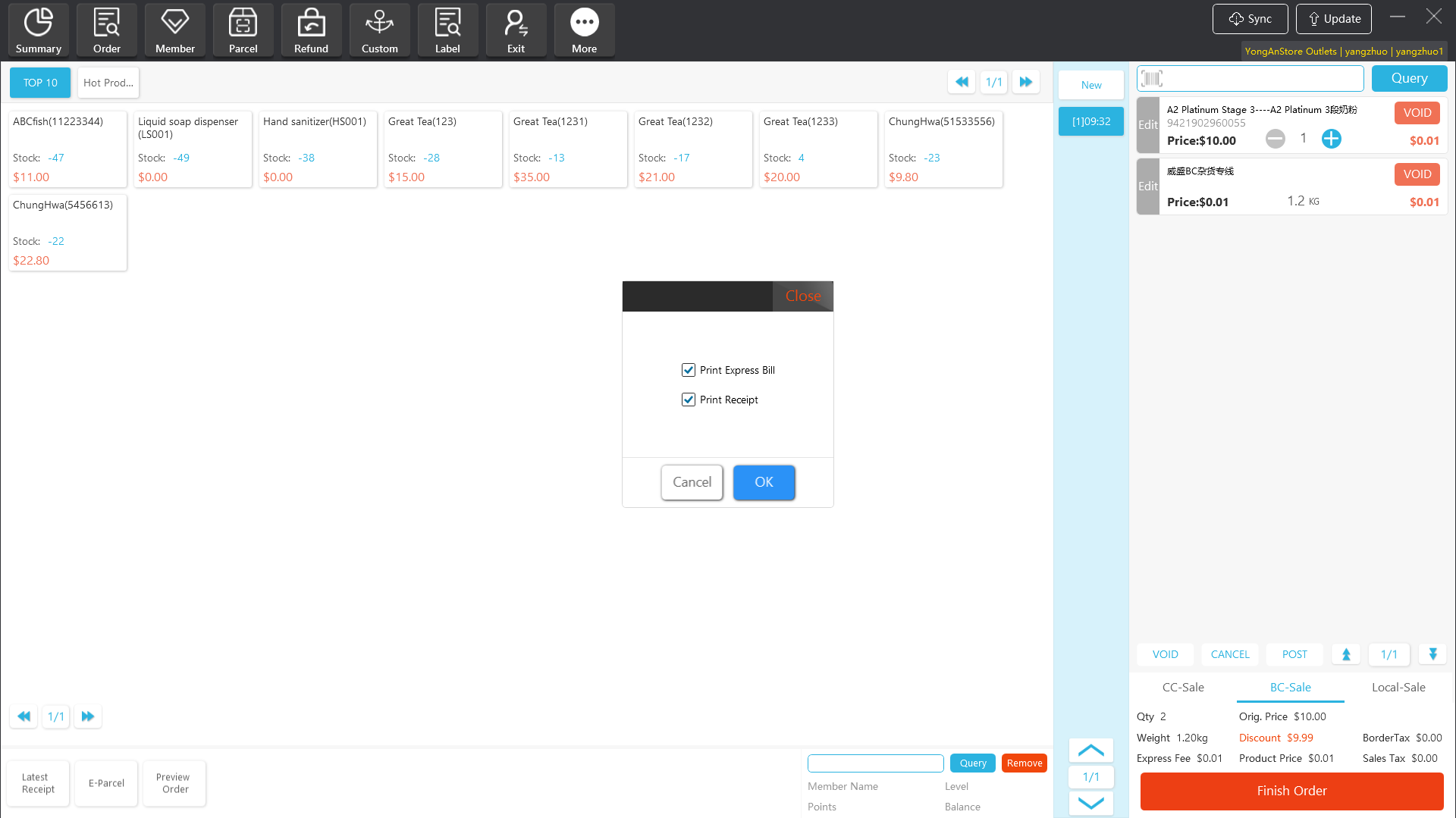Uncheck the Print Receipt checkbox

pos(689,400)
